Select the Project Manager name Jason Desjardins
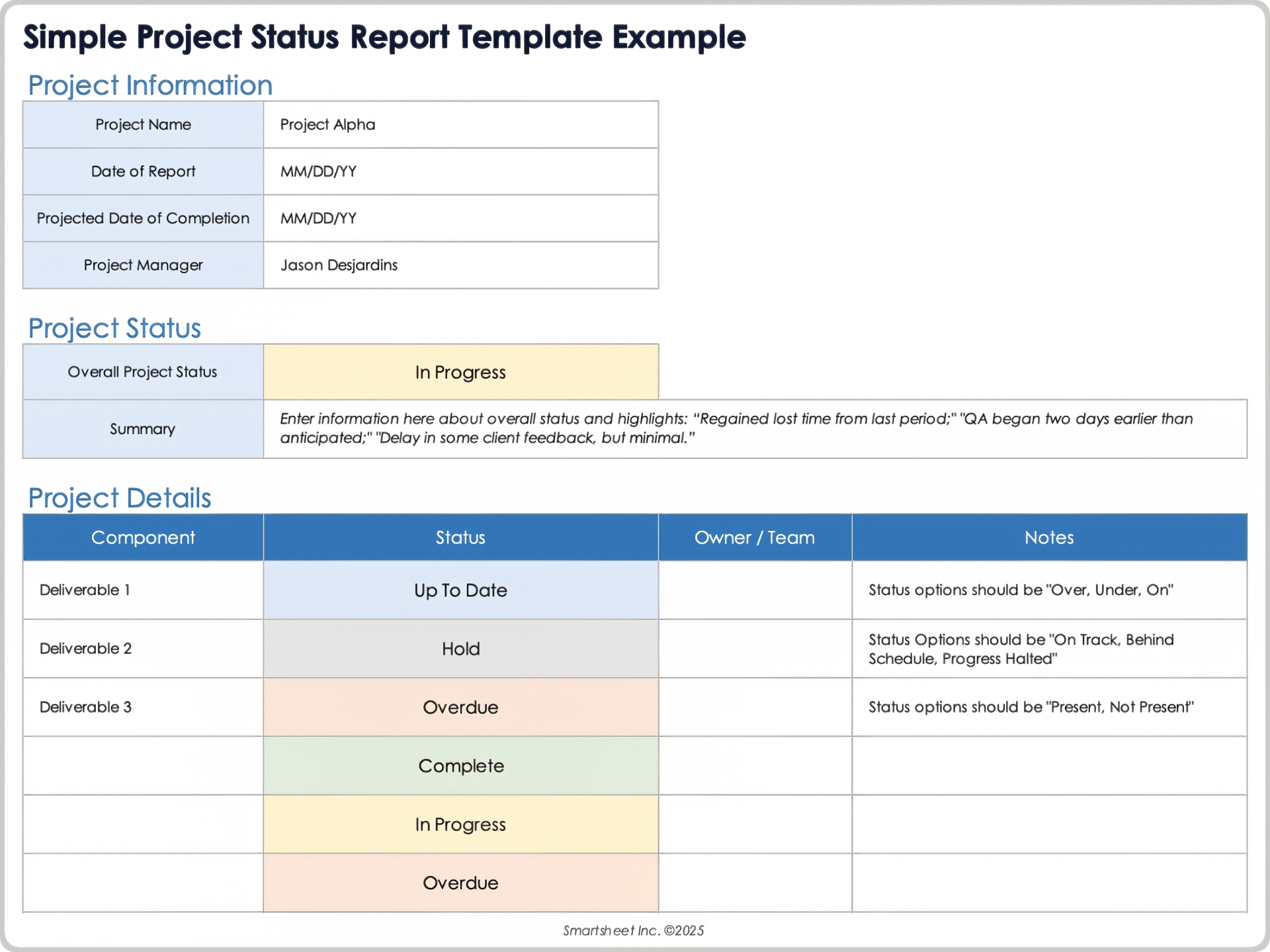This screenshot has height=952, width=1270. [x=339, y=265]
